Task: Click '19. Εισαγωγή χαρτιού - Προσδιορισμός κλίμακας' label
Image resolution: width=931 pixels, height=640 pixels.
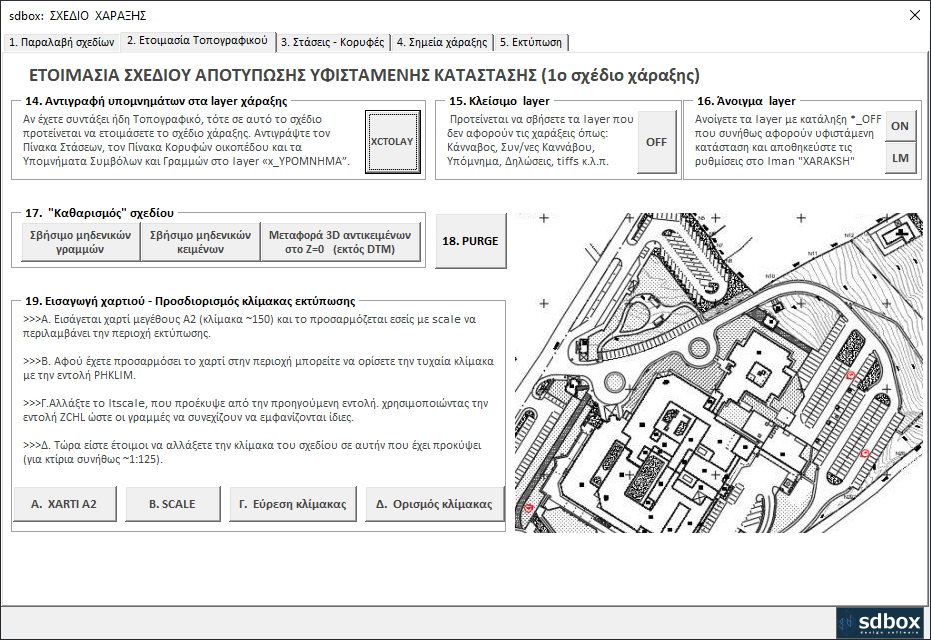Action: coord(190,301)
